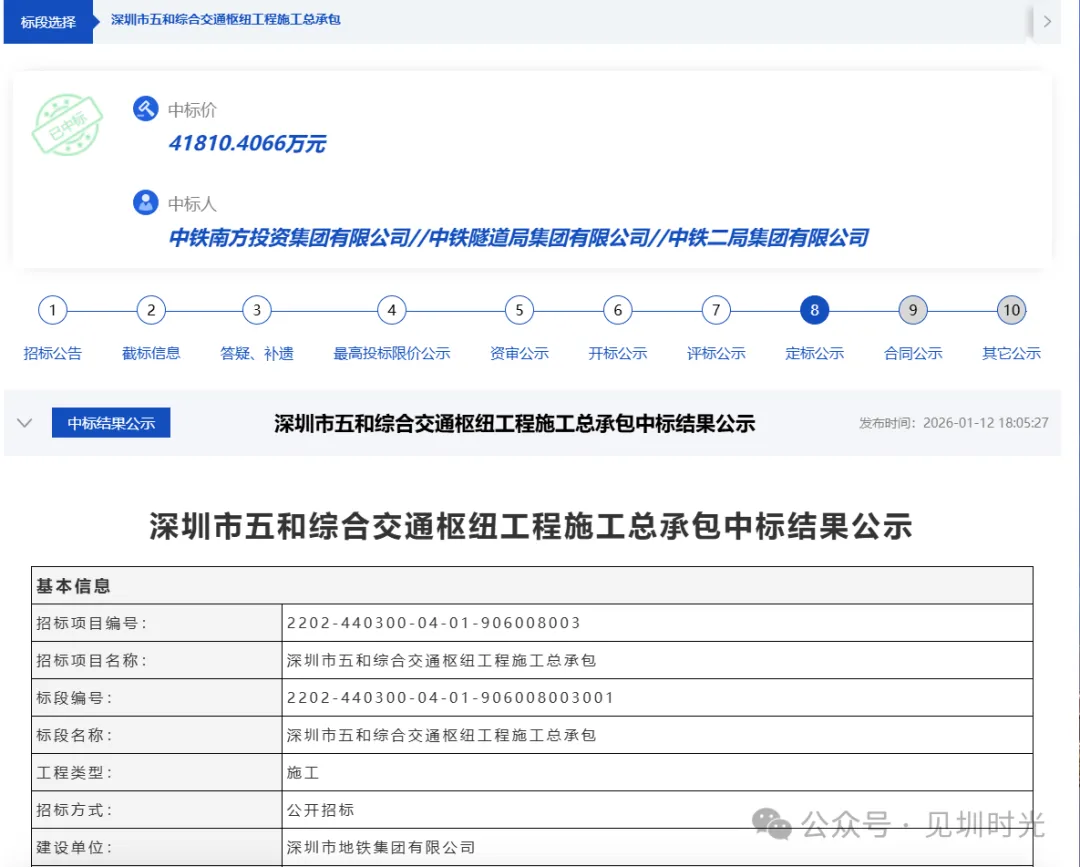1080x867 pixels.
Task: Click the 中标人 person icon
Action: (145, 202)
